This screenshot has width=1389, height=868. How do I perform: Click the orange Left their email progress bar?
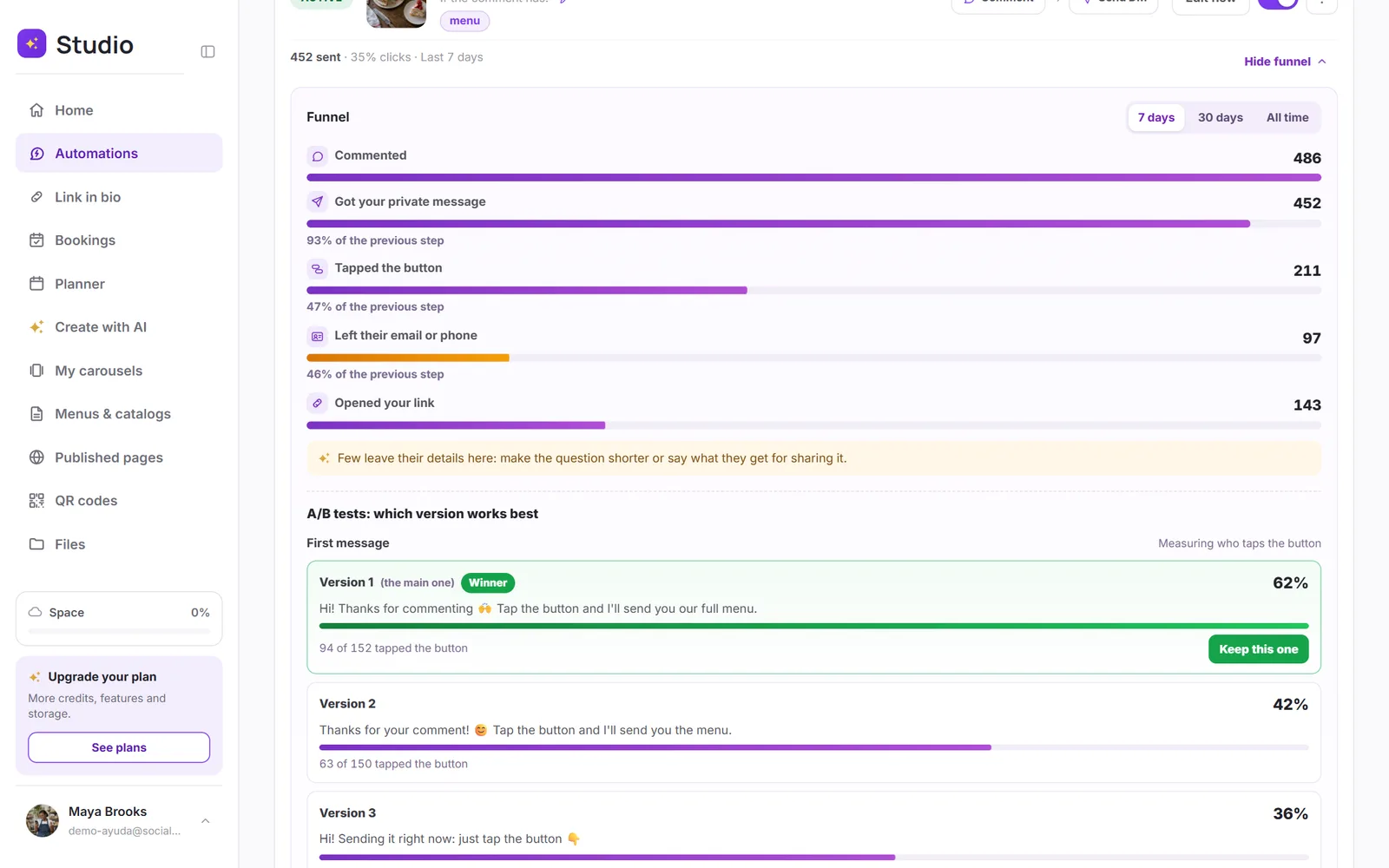tap(408, 358)
